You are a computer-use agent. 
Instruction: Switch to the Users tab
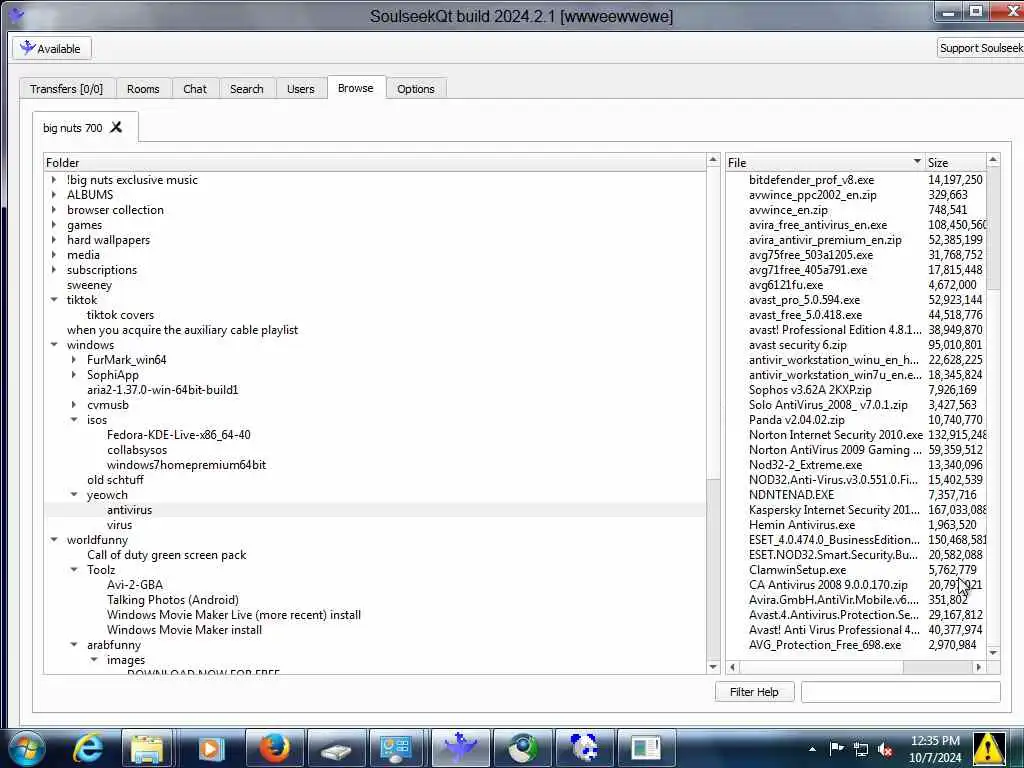pos(300,89)
